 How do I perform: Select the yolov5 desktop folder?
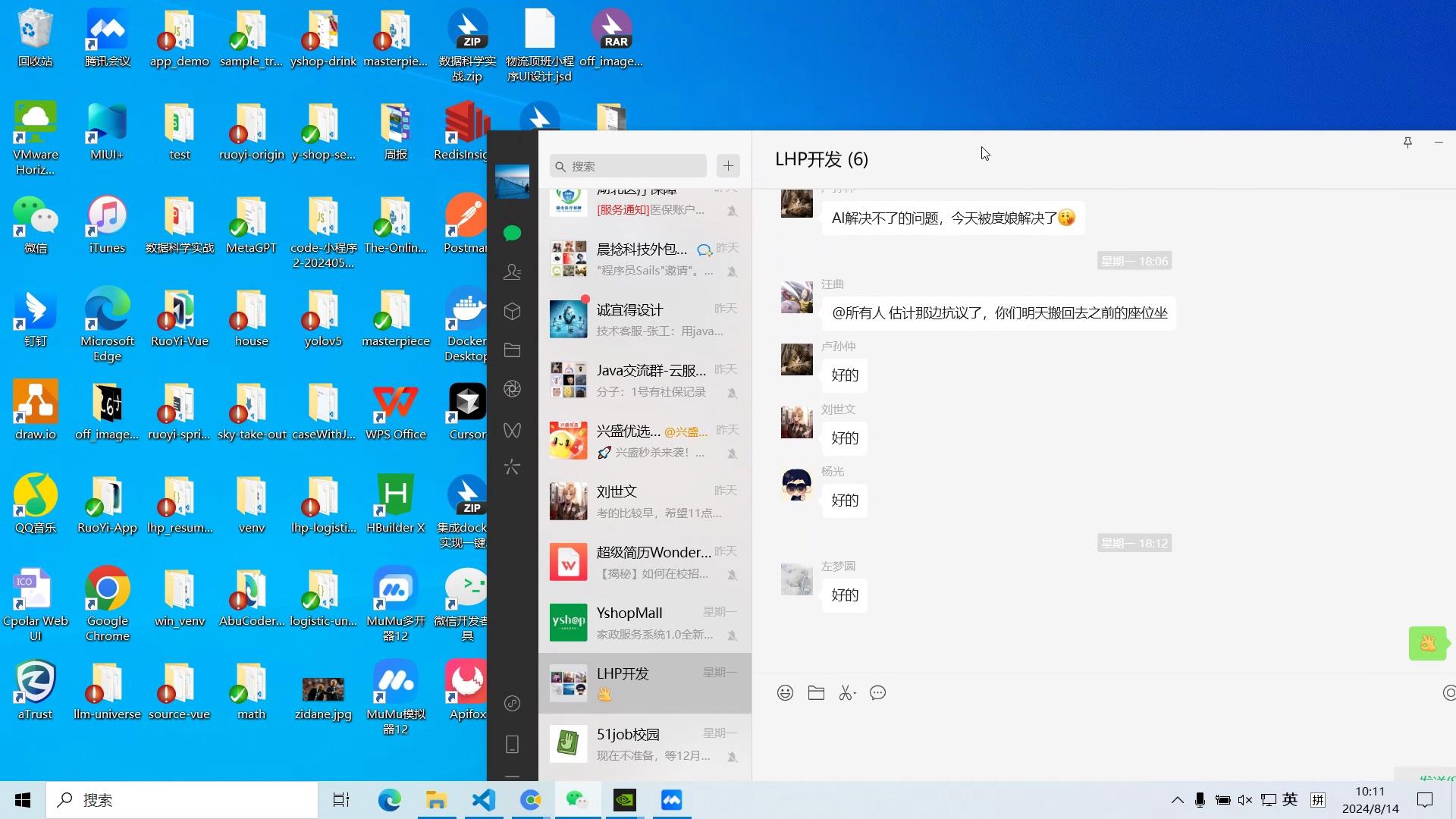[323, 318]
